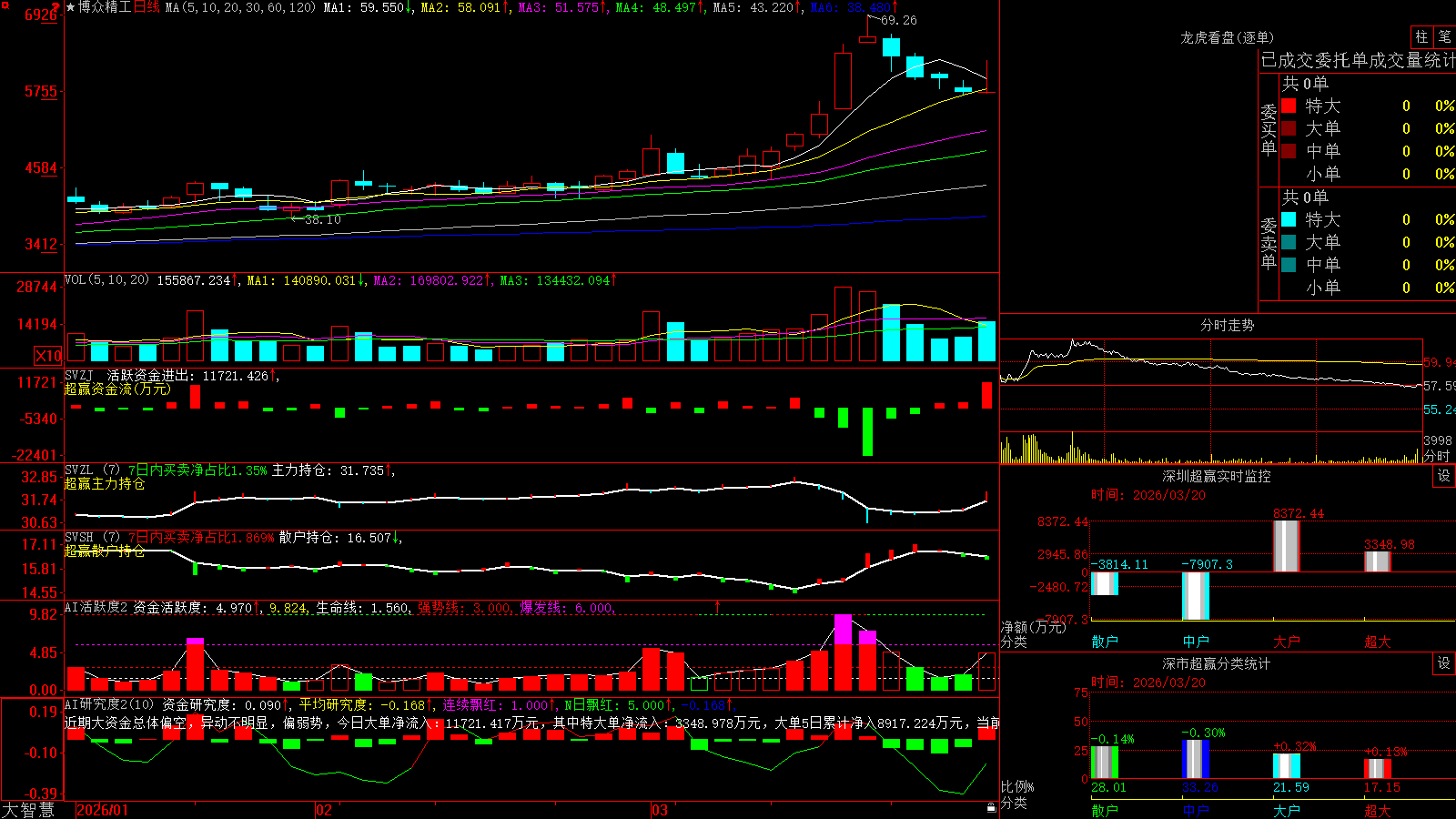This screenshot has height=819, width=1456.
Task: Click the MA5: 43.220 value
Action: click(753, 7)
